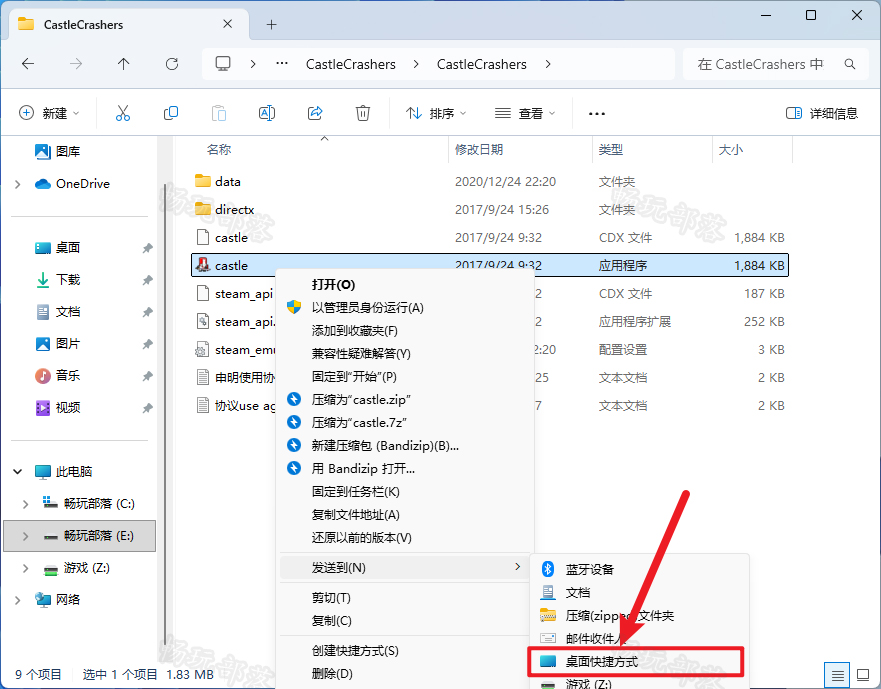Click the 音乐 music icon in sidebar
The image size is (881, 689).
[43, 375]
